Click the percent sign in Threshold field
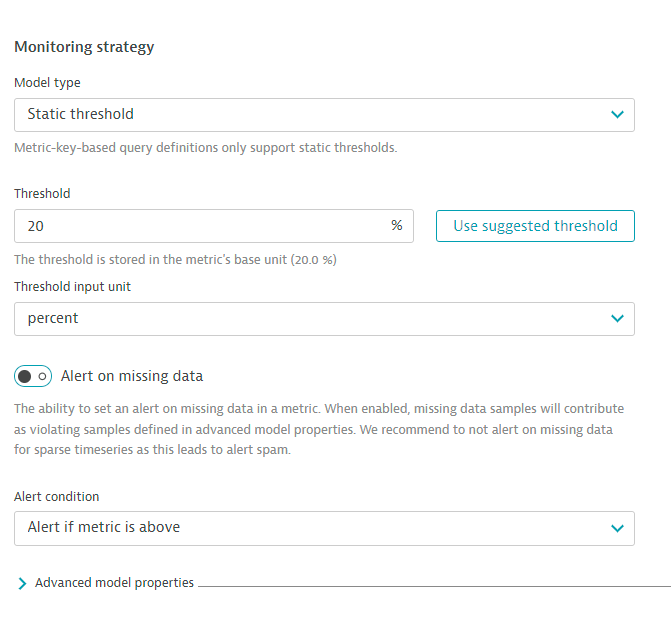Image resolution: width=671 pixels, height=619 pixels. coord(397,226)
